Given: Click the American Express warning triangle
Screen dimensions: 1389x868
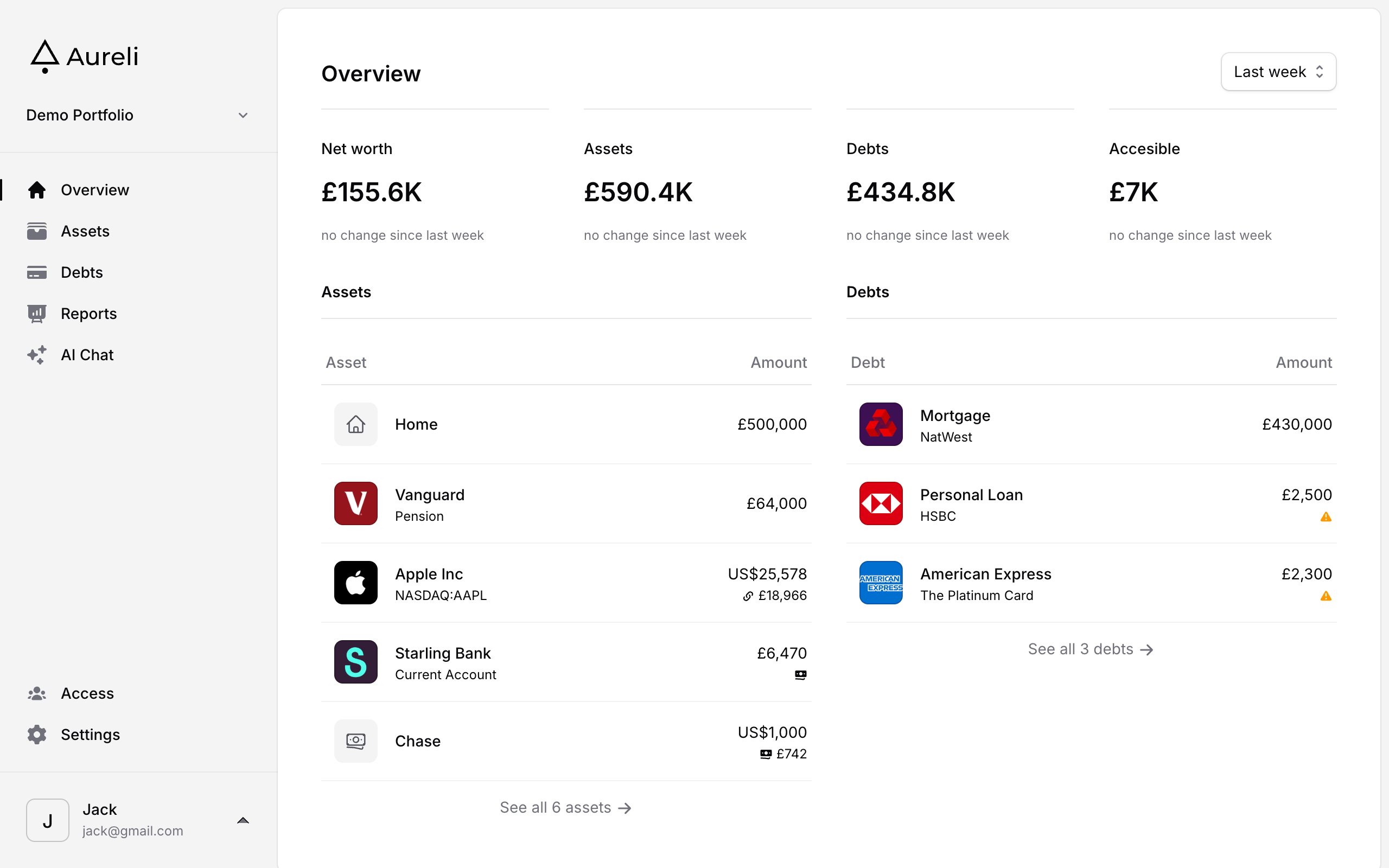Looking at the screenshot, I should [x=1326, y=596].
